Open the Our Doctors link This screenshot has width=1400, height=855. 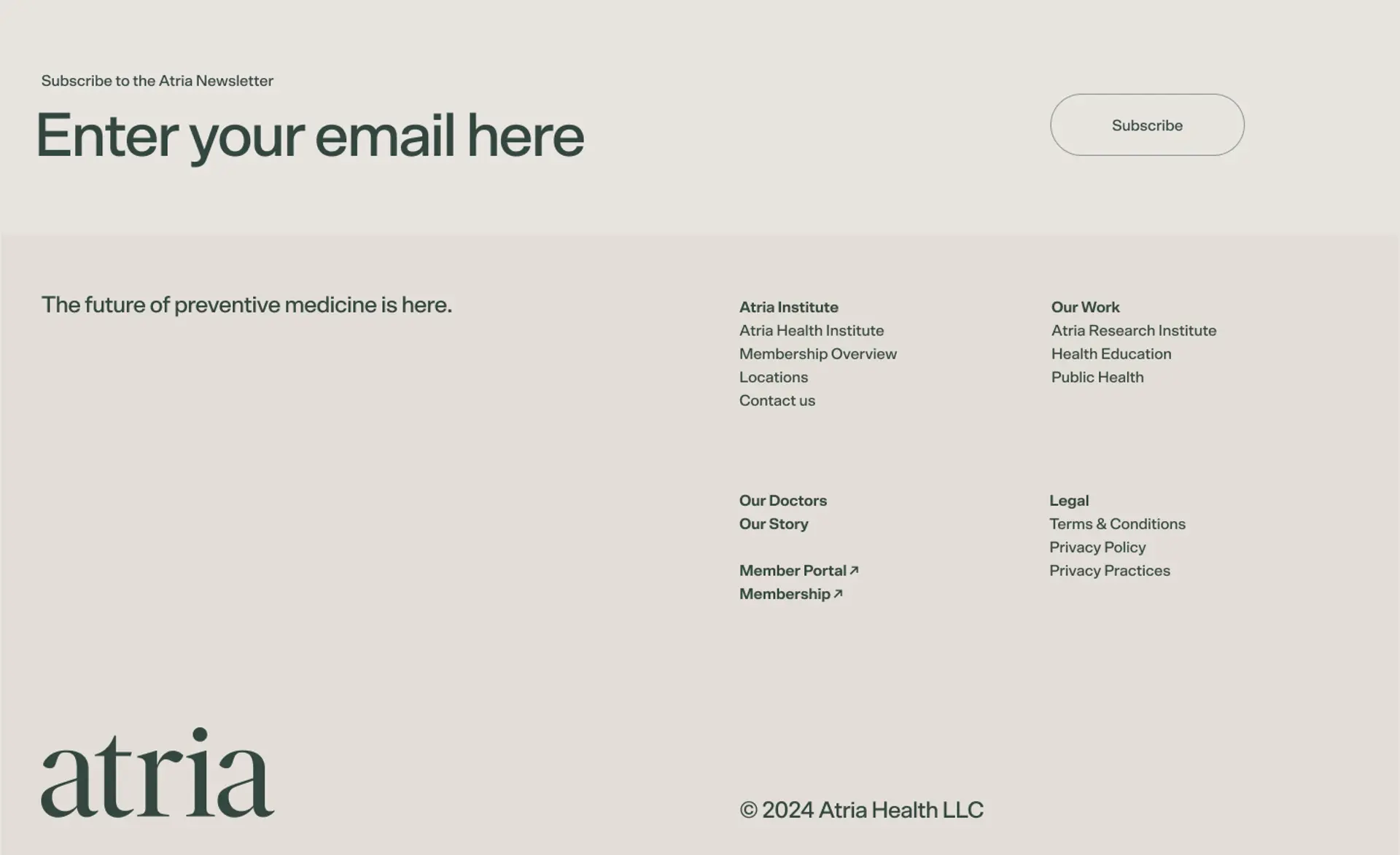click(x=783, y=501)
